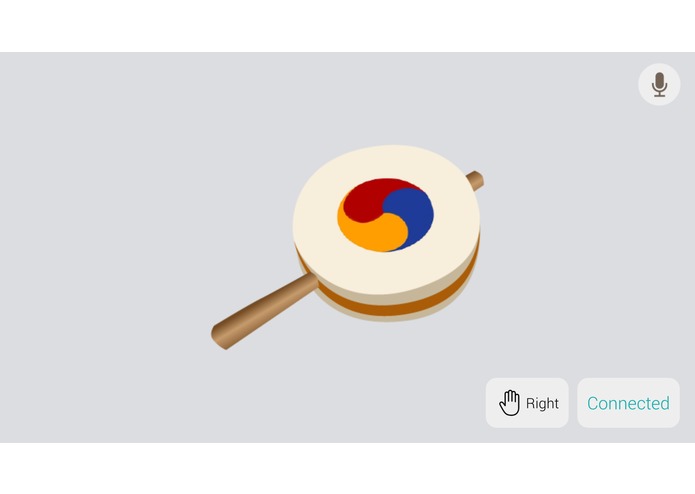Tap the cream drumhead above the swirl
695x494 pixels.
pos(386,162)
